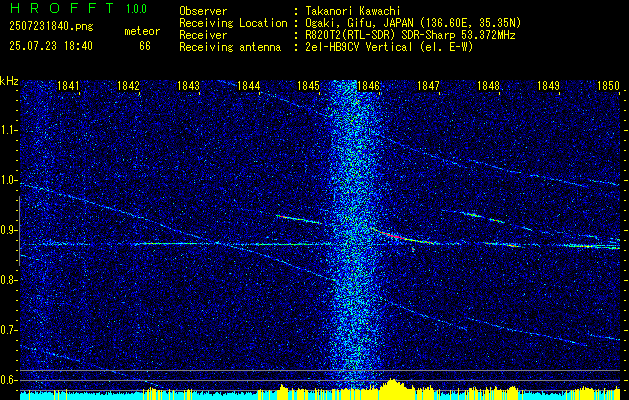This screenshot has width=629, height=400.
Task: Click the 1850 time marker
Action: [609, 85]
